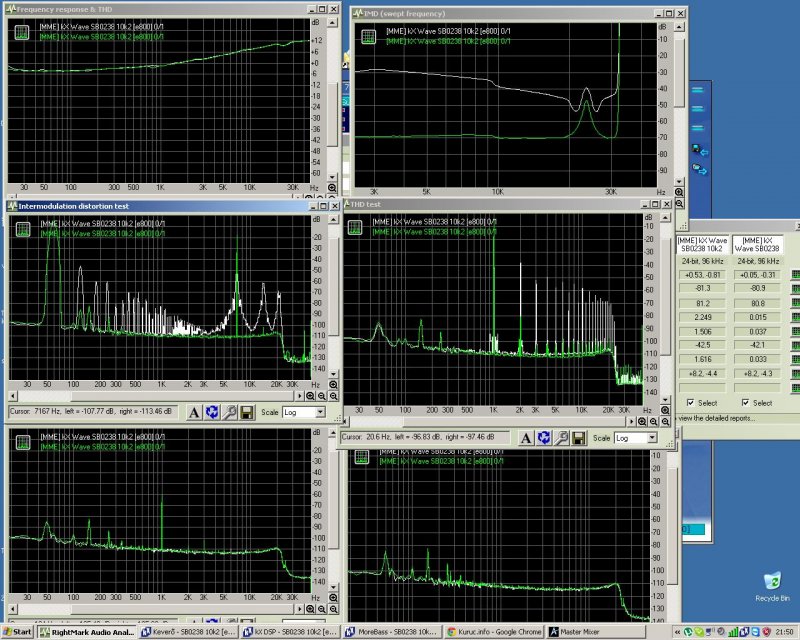This screenshot has height=640, width=800.
Task: Click the blue refresh icon in THD test window
Action: (x=544, y=438)
